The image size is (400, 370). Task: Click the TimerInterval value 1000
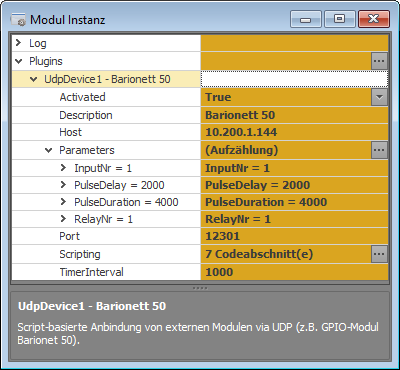[x=219, y=272]
